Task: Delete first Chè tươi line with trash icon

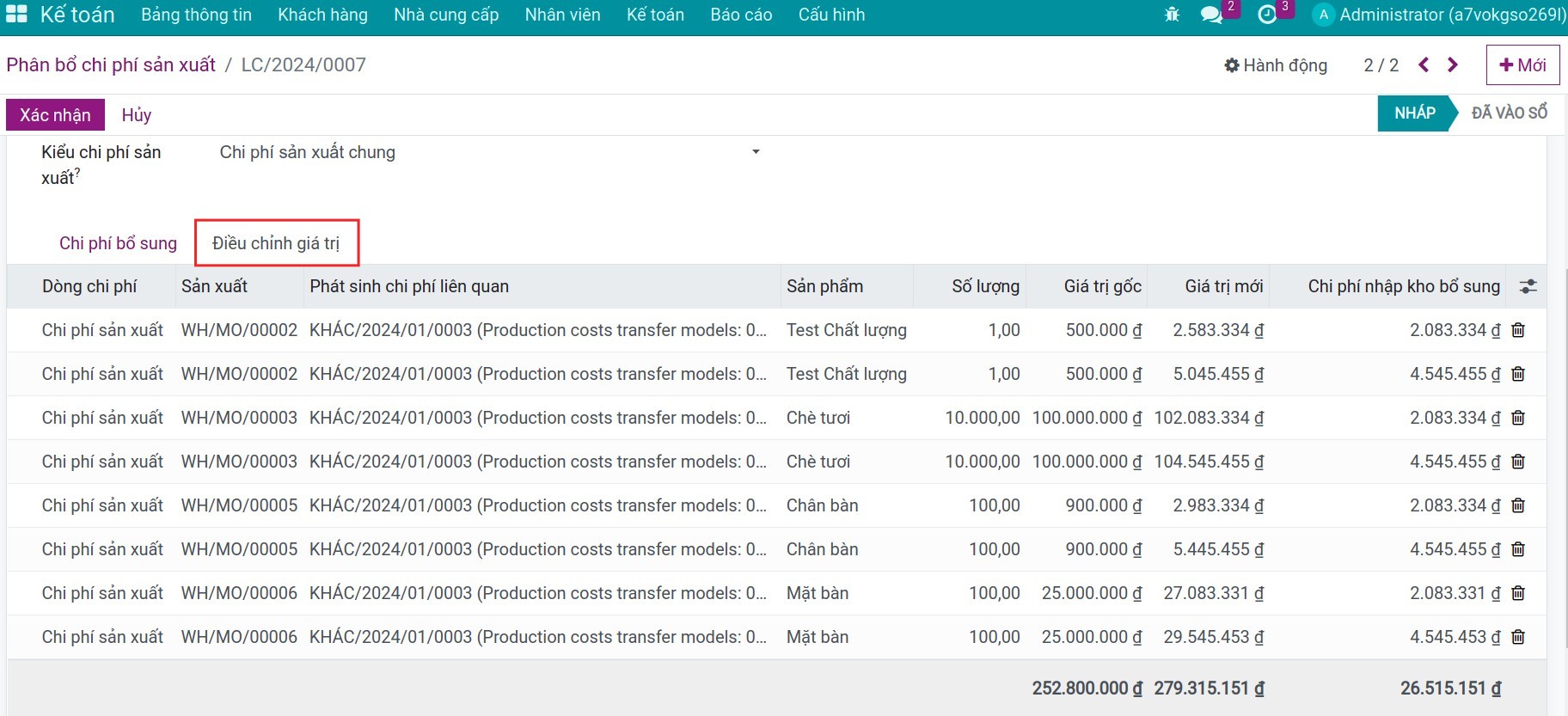Action: pos(1518,418)
